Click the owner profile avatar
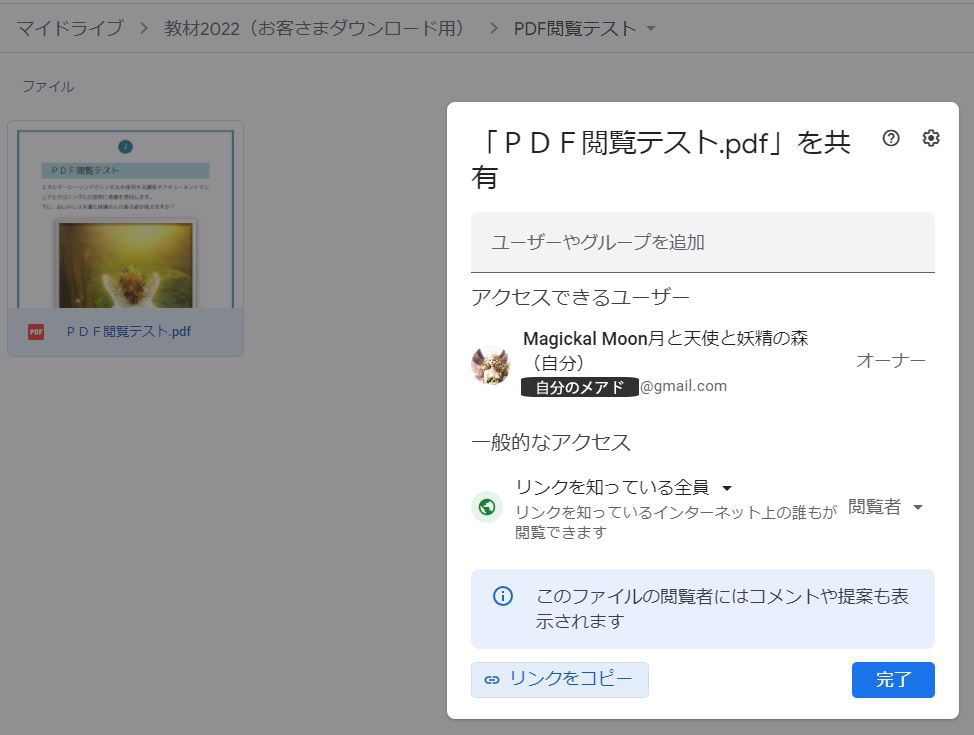The height and width of the screenshot is (735, 974). [491, 365]
